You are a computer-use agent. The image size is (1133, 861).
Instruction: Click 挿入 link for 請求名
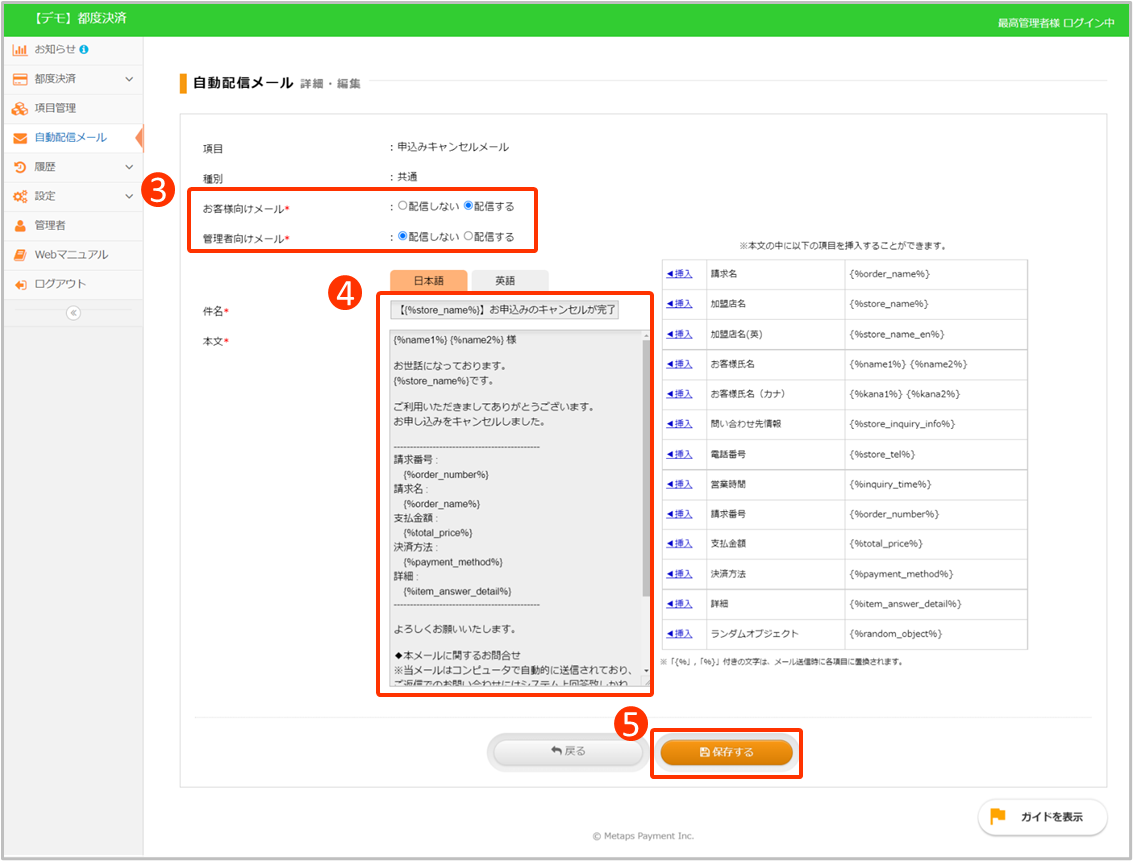pos(679,274)
